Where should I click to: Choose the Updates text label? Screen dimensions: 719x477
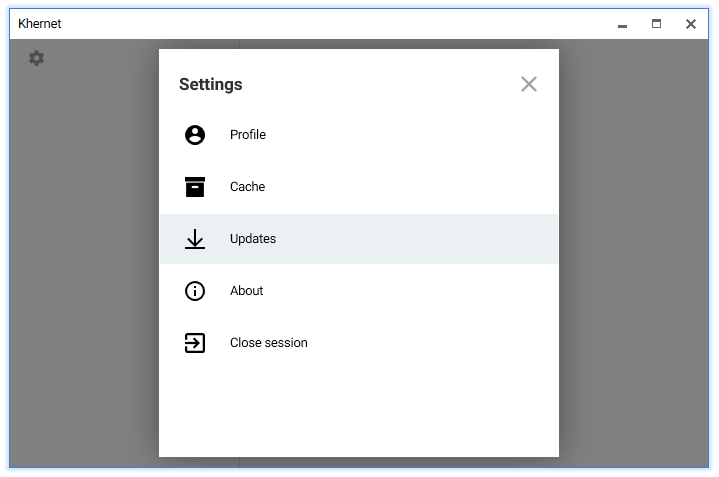[253, 239]
